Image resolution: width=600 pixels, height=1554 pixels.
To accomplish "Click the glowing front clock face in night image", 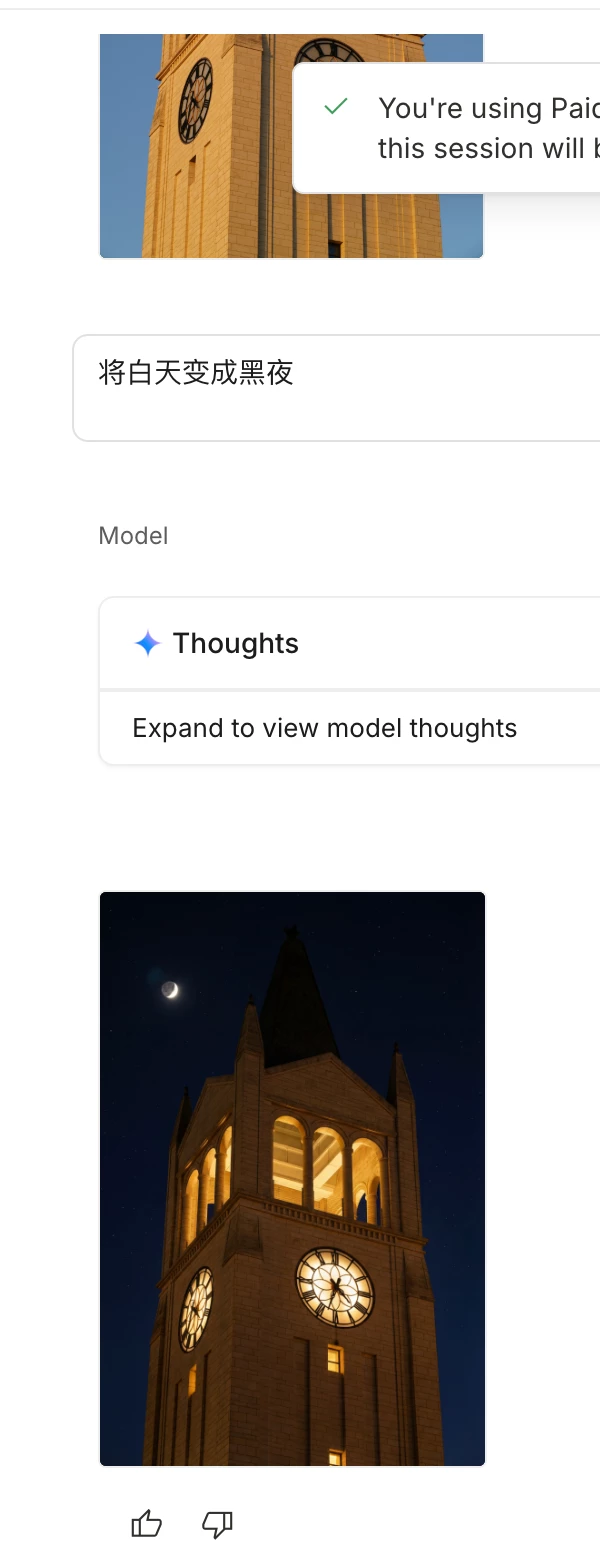I will [x=335, y=1287].
